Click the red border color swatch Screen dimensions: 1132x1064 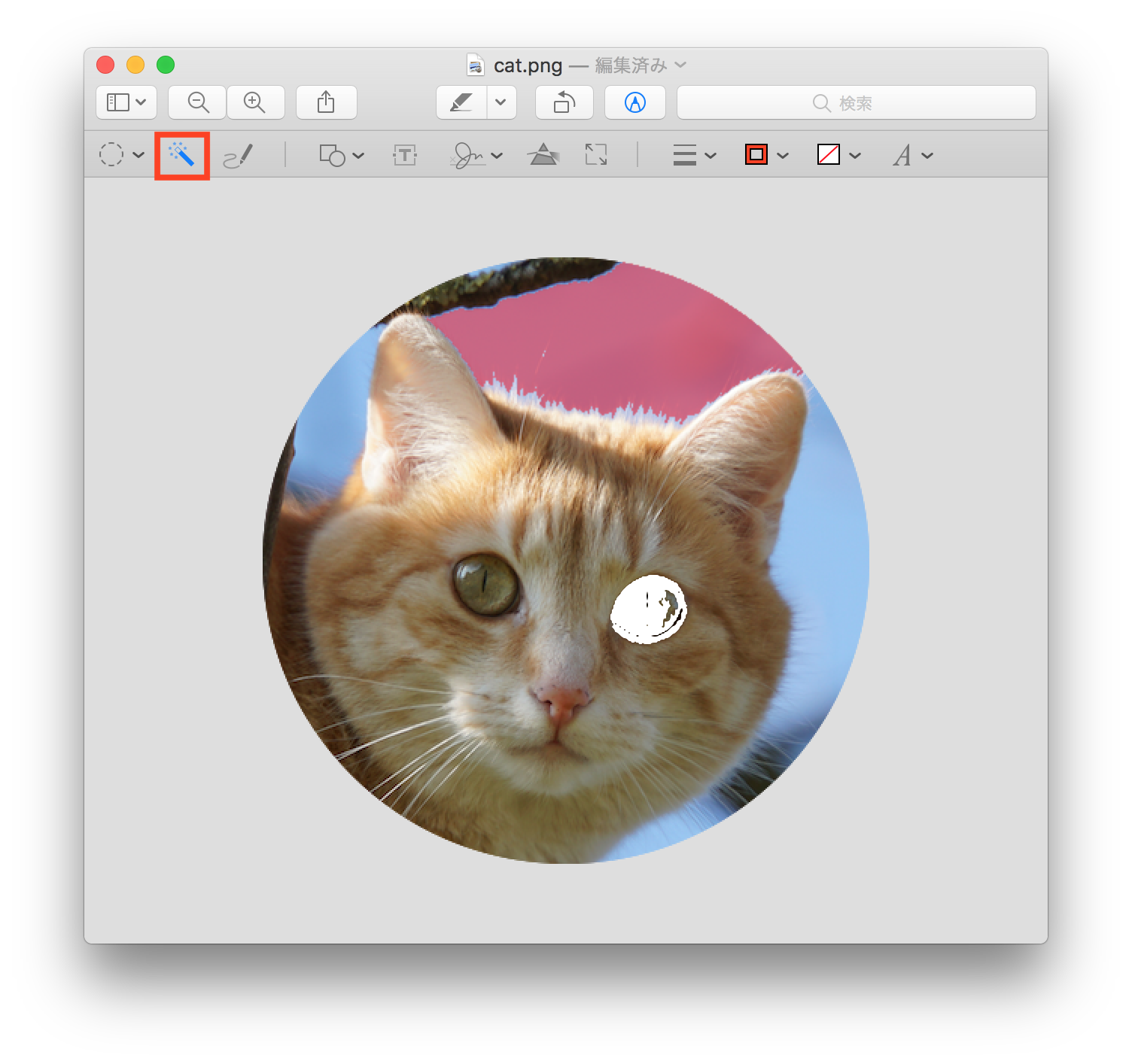(756, 155)
